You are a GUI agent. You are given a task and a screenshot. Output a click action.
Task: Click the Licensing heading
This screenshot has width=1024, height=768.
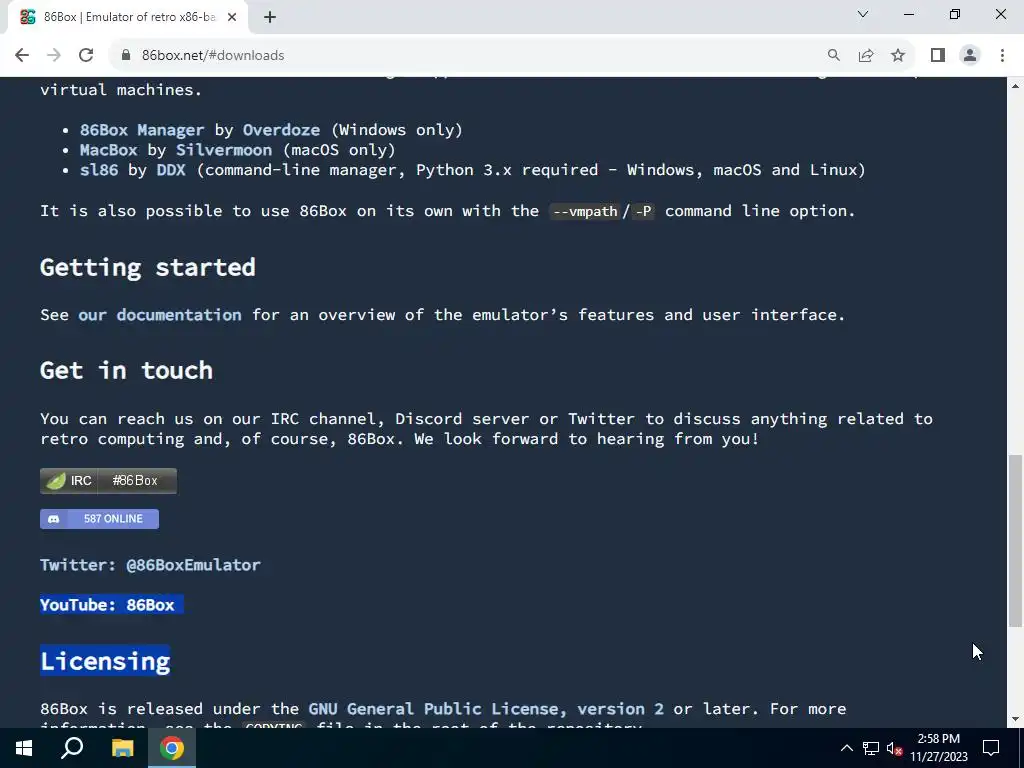pos(105,661)
